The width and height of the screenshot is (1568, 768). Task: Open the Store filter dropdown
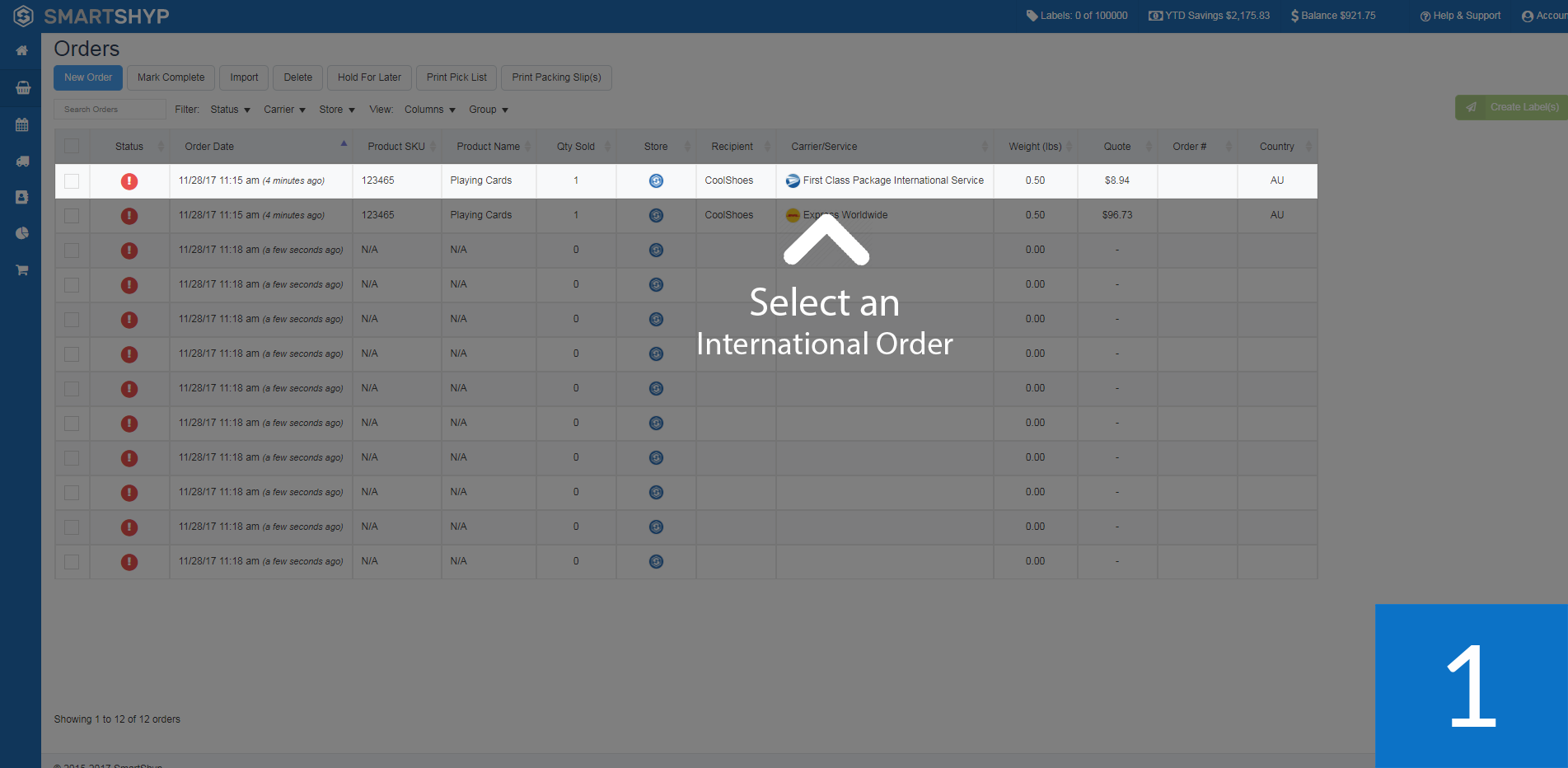point(337,110)
